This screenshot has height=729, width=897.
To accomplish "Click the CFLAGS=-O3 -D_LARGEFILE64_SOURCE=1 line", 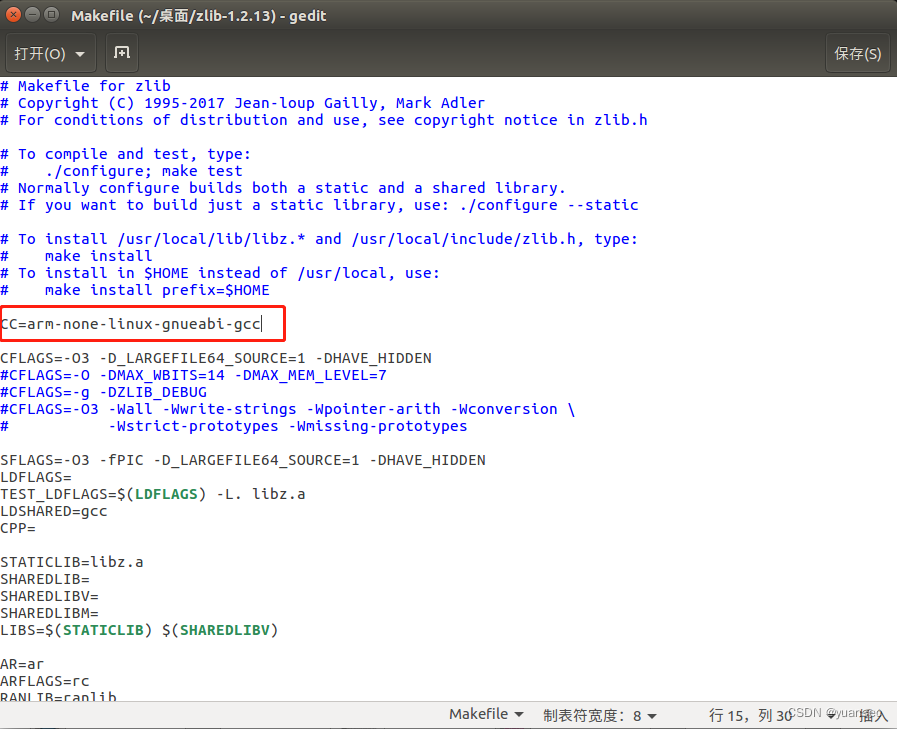I will tap(216, 358).
